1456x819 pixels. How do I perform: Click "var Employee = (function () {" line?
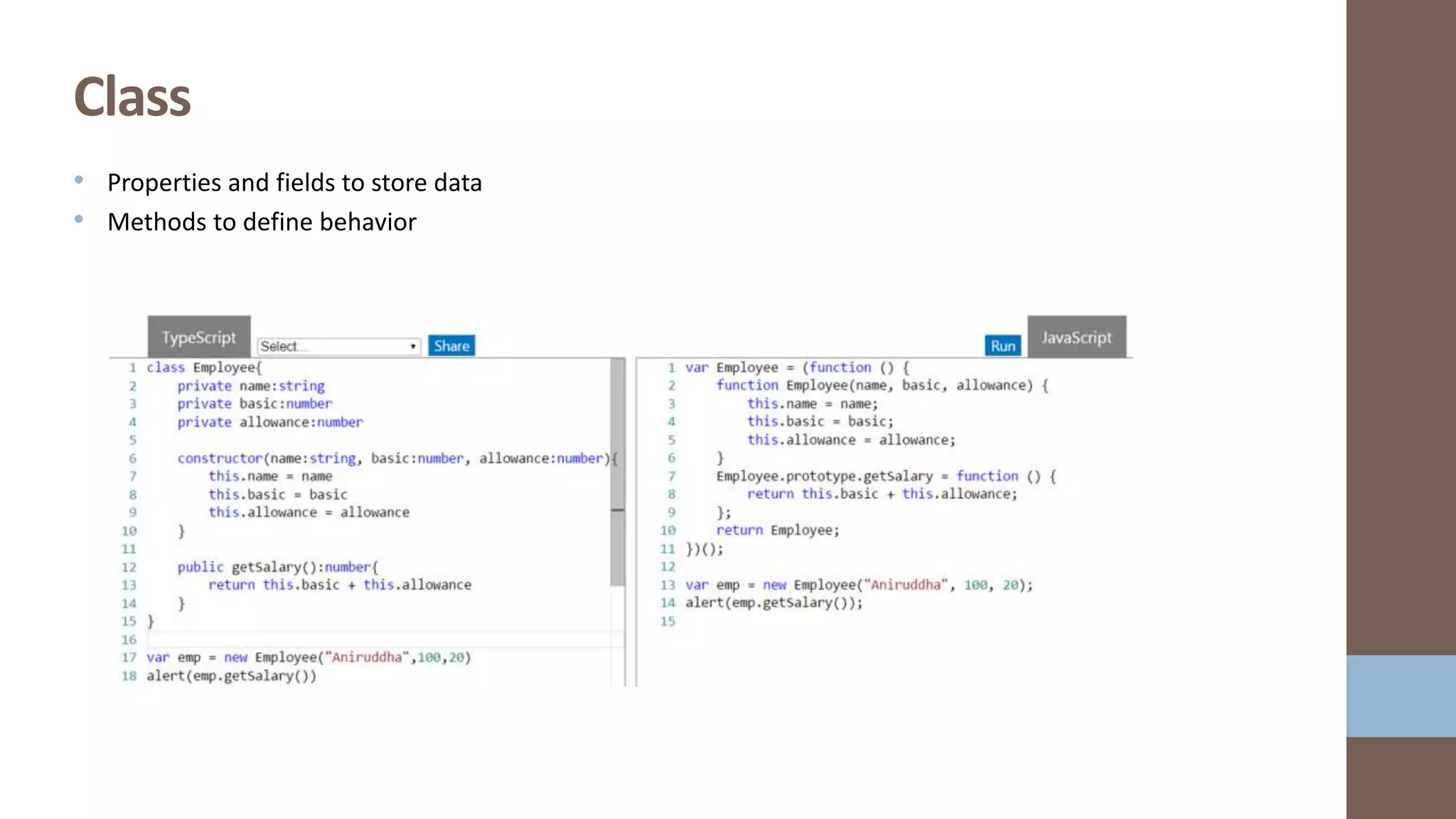pyautogui.click(x=797, y=368)
